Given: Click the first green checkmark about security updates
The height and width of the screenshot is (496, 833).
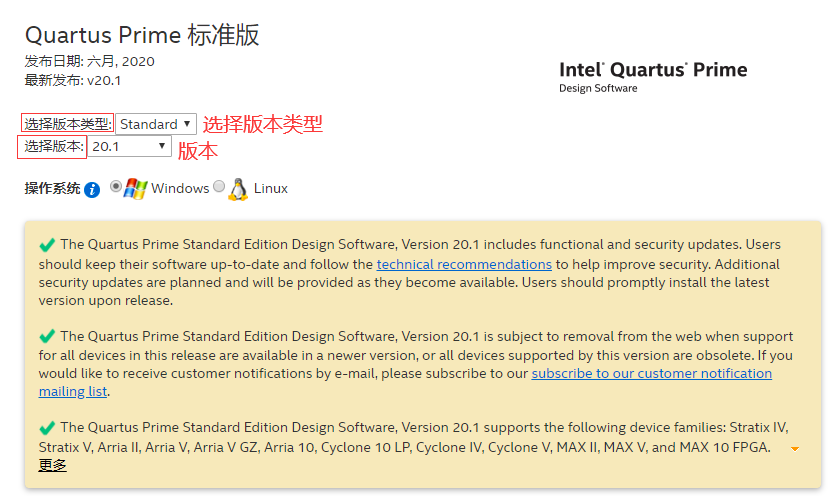Looking at the screenshot, I should tap(47, 245).
